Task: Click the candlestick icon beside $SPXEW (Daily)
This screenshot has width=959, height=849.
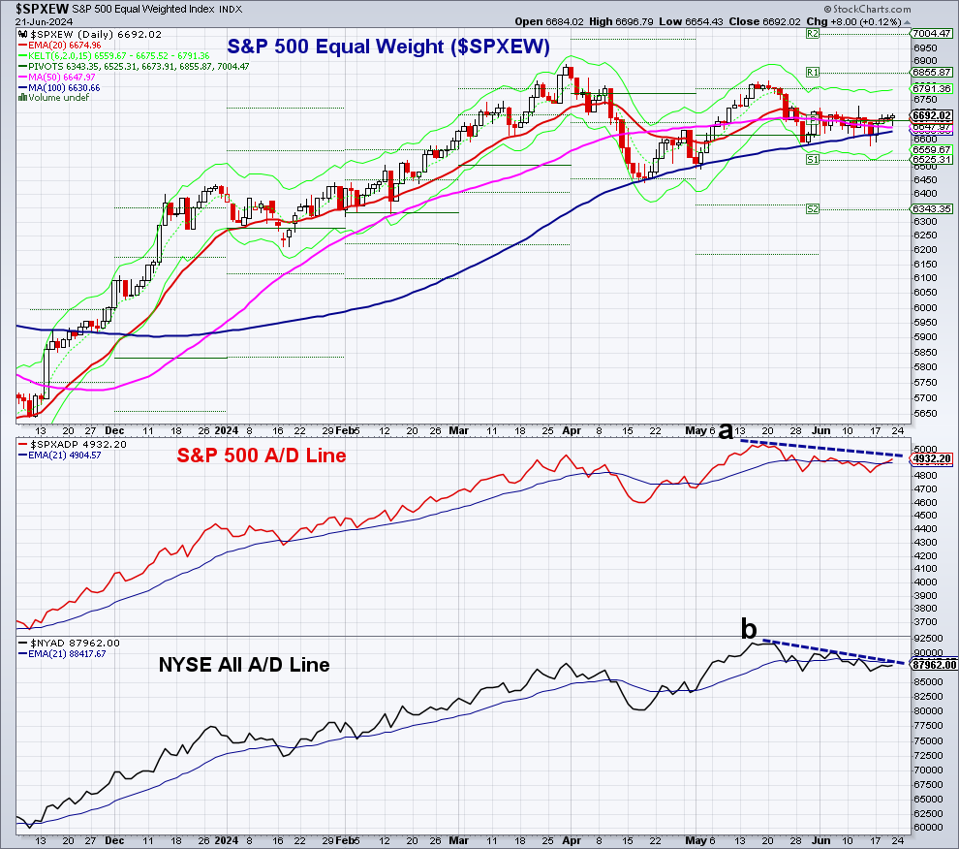Action: pyautogui.click(x=23, y=35)
